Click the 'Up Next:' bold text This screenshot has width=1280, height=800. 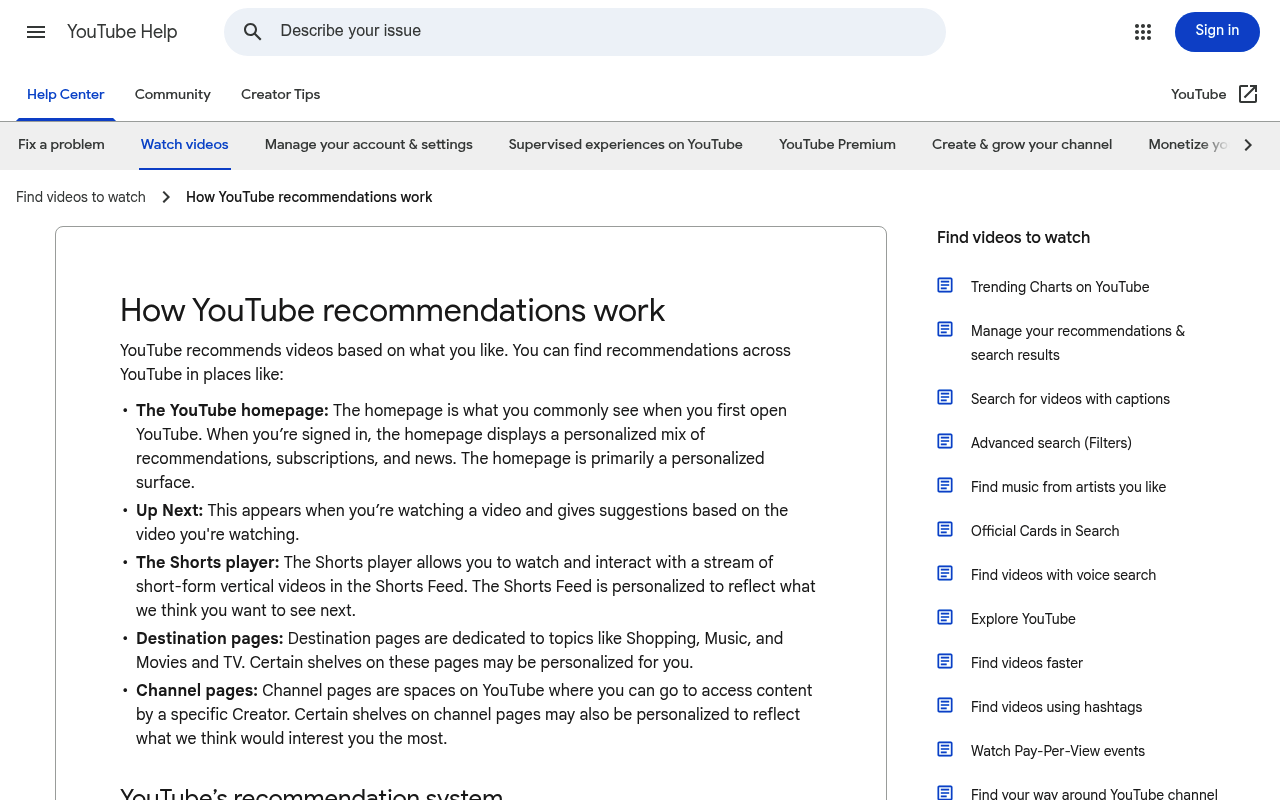click(x=169, y=510)
